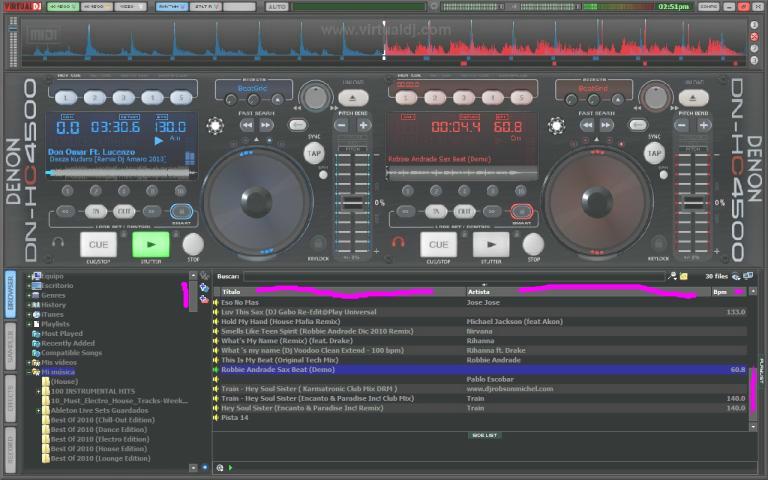768x480 pixels.
Task: Eject track using left deck unload button
Action: (x=353, y=98)
